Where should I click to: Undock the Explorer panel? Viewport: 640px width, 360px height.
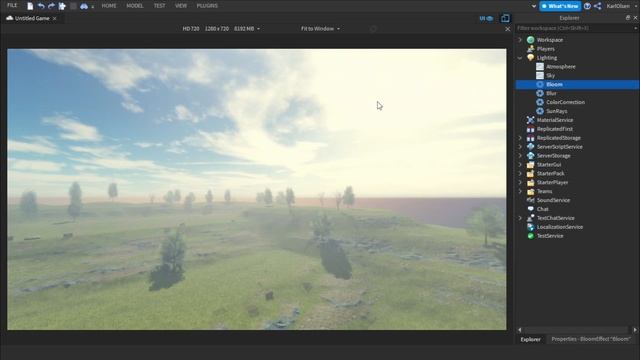coord(628,18)
